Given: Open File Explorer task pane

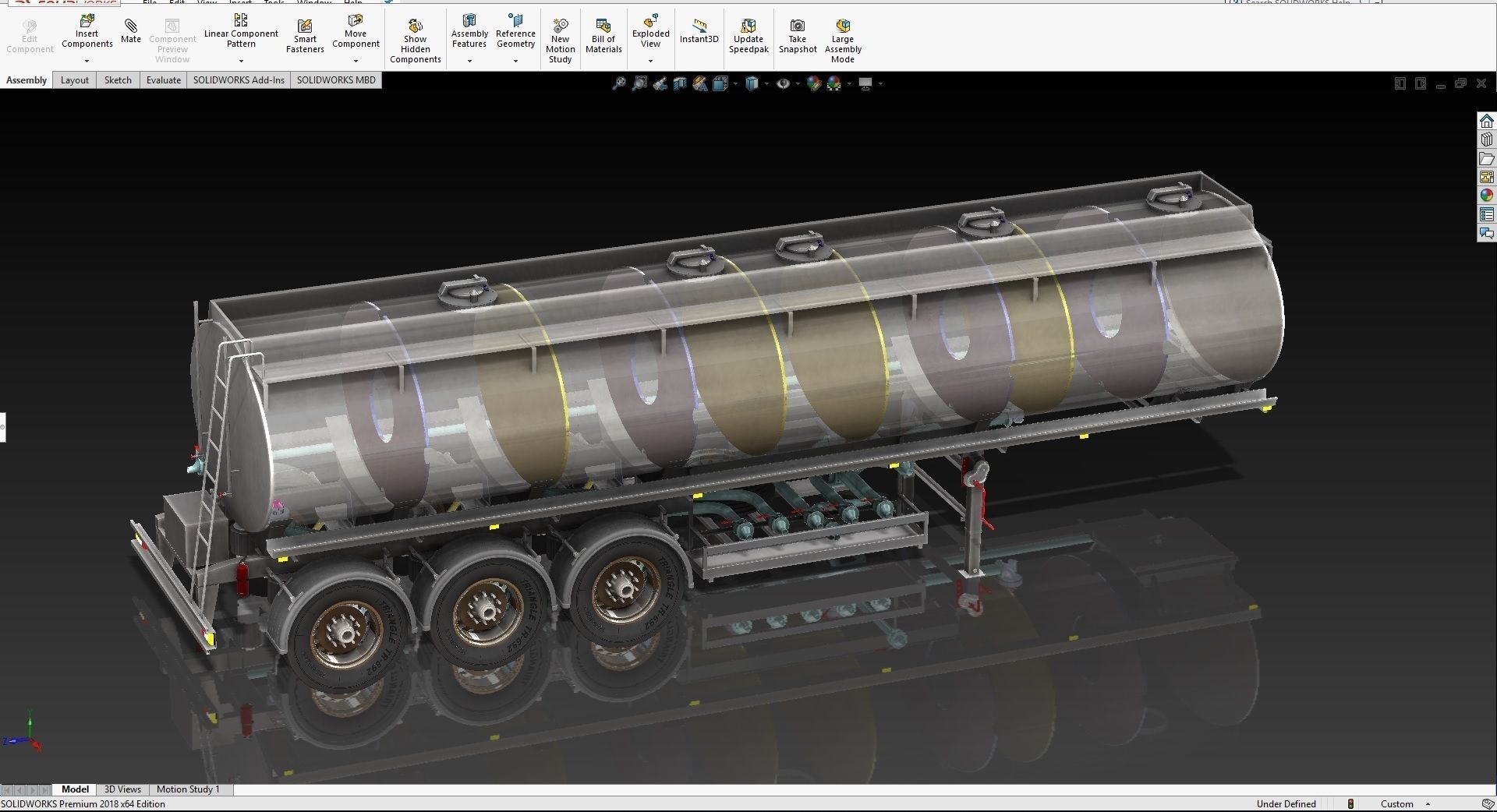Looking at the screenshot, I should tap(1487, 158).
